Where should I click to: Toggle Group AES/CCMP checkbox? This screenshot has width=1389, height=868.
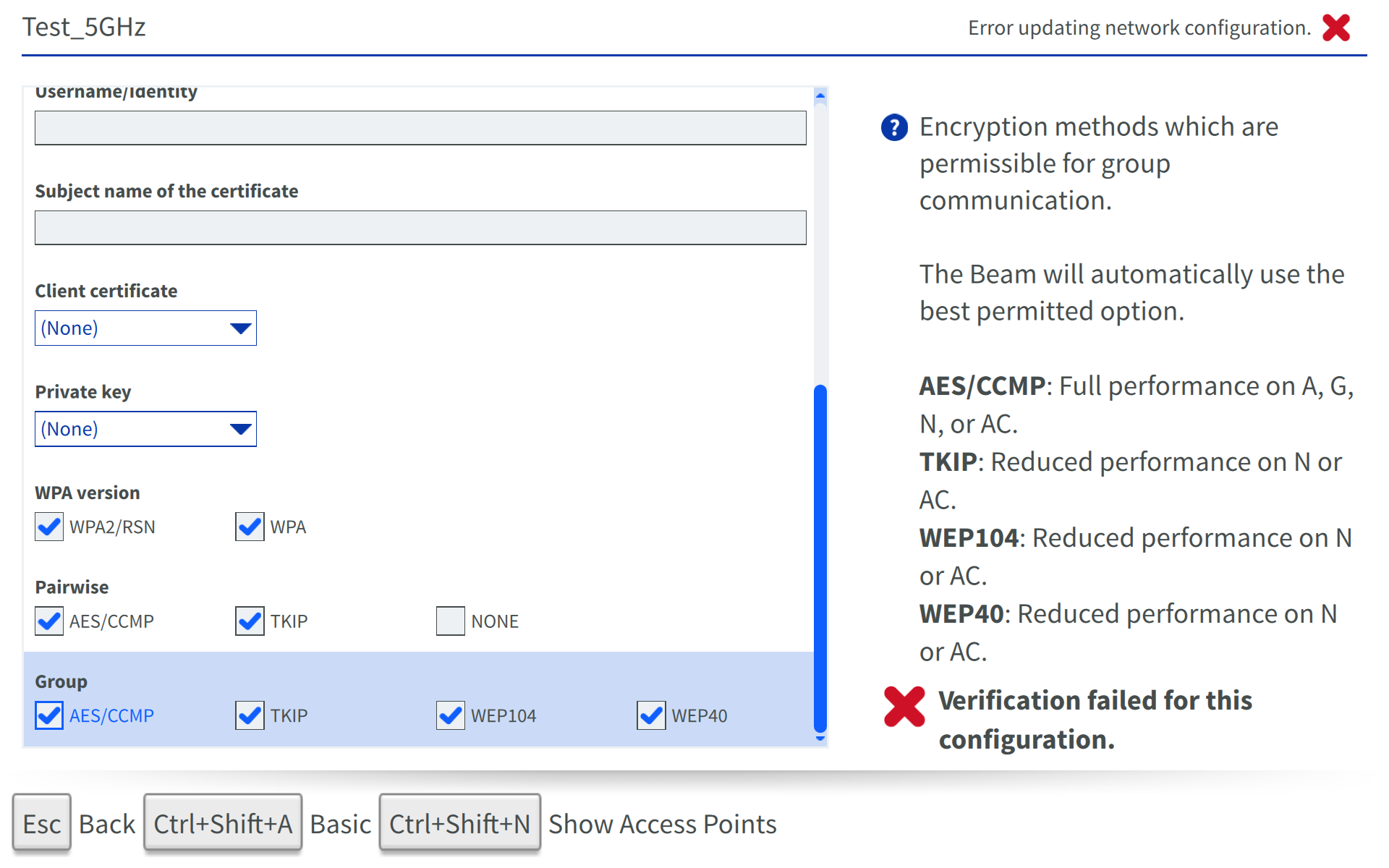[x=49, y=715]
